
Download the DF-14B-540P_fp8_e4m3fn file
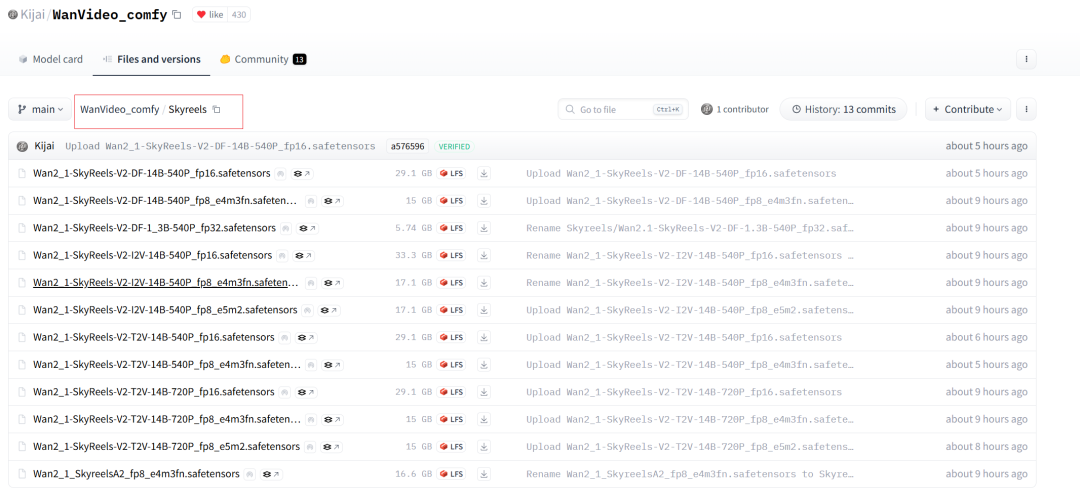484,201
